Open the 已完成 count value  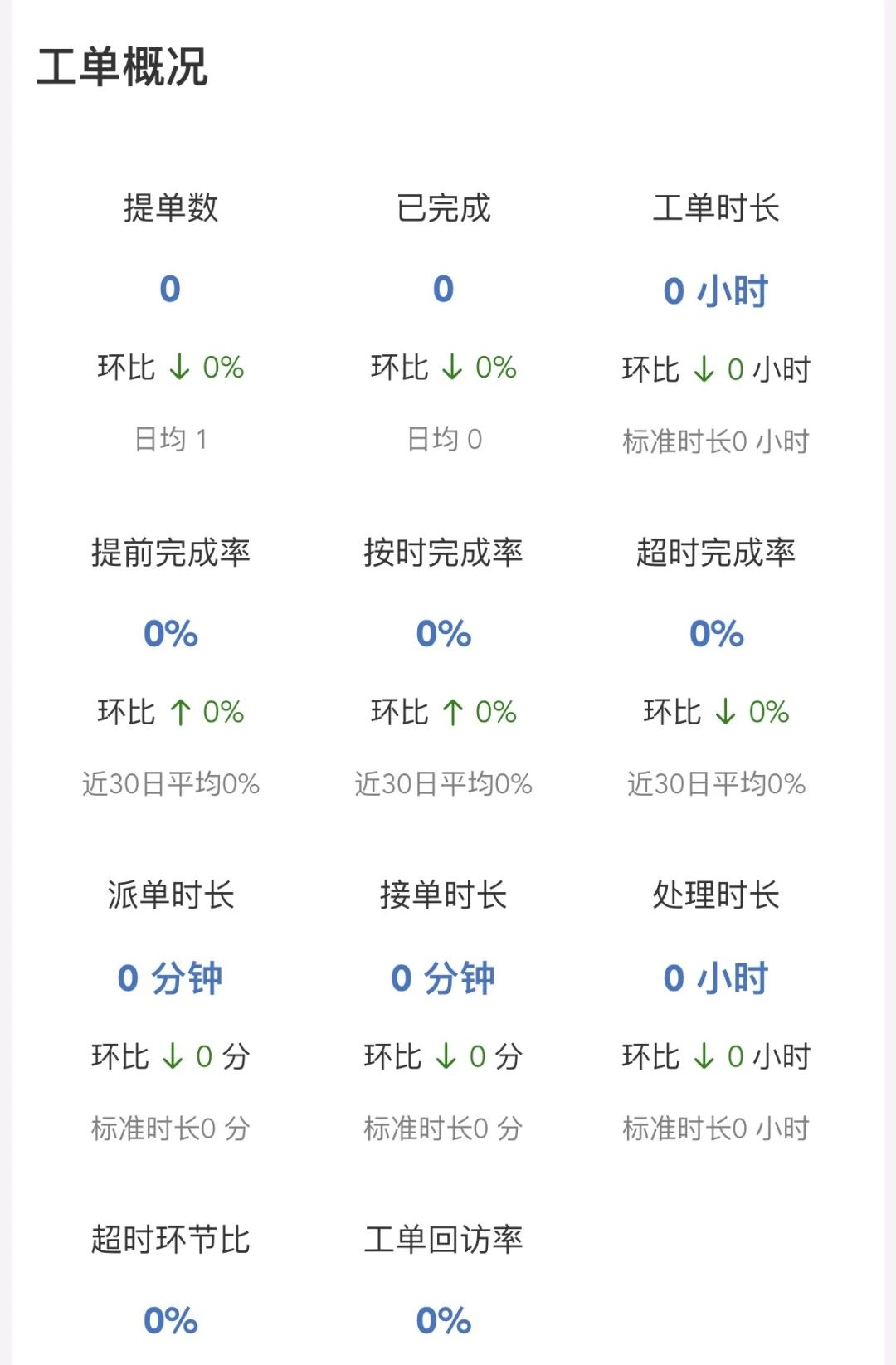443,290
